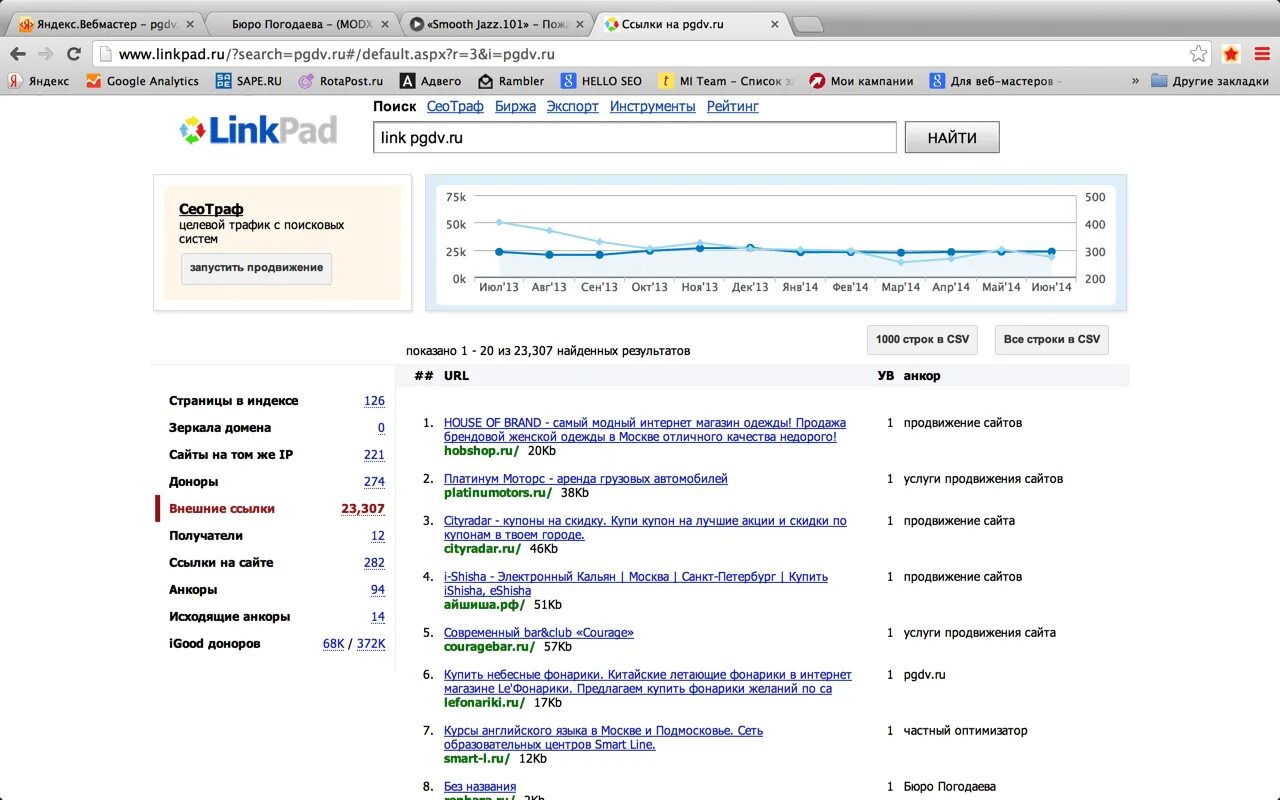
Task: Open the СеоТраф top menu link
Action: click(455, 106)
